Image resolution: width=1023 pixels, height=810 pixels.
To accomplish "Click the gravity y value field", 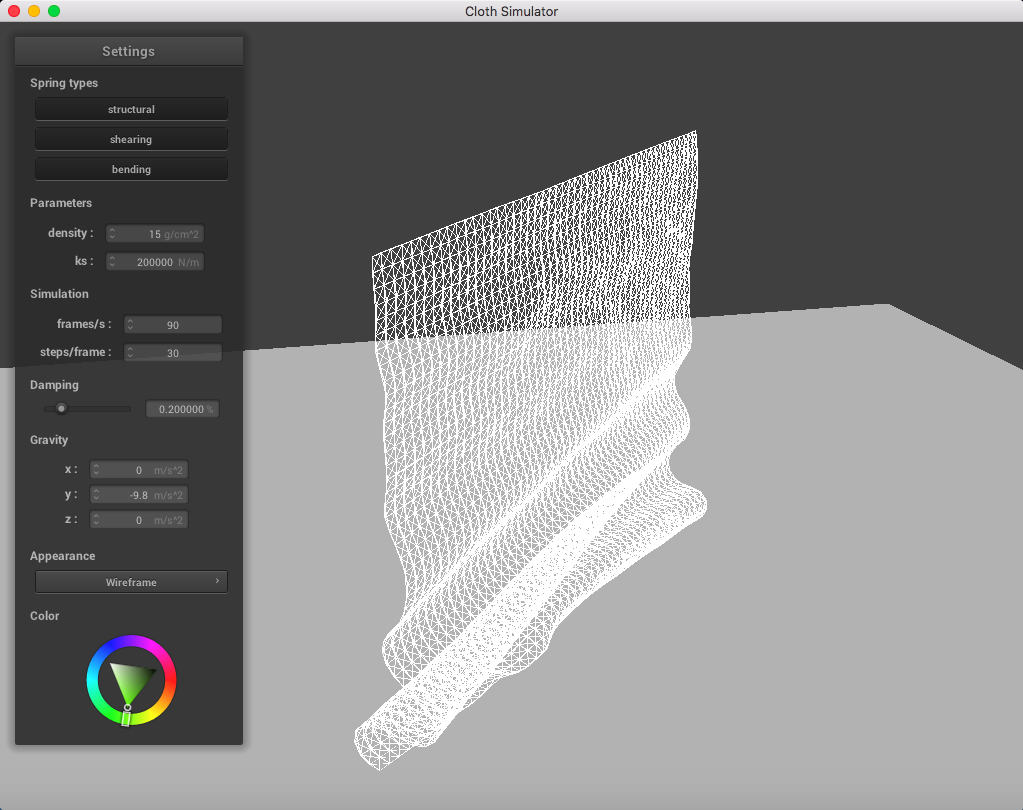I will coord(139,495).
